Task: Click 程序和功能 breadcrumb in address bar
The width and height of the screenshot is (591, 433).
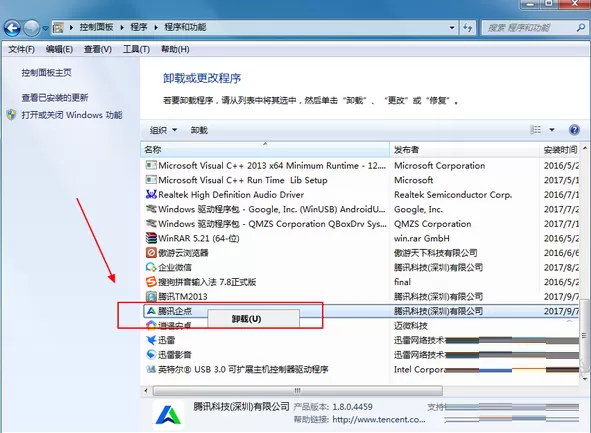Action: pyautogui.click(x=185, y=27)
